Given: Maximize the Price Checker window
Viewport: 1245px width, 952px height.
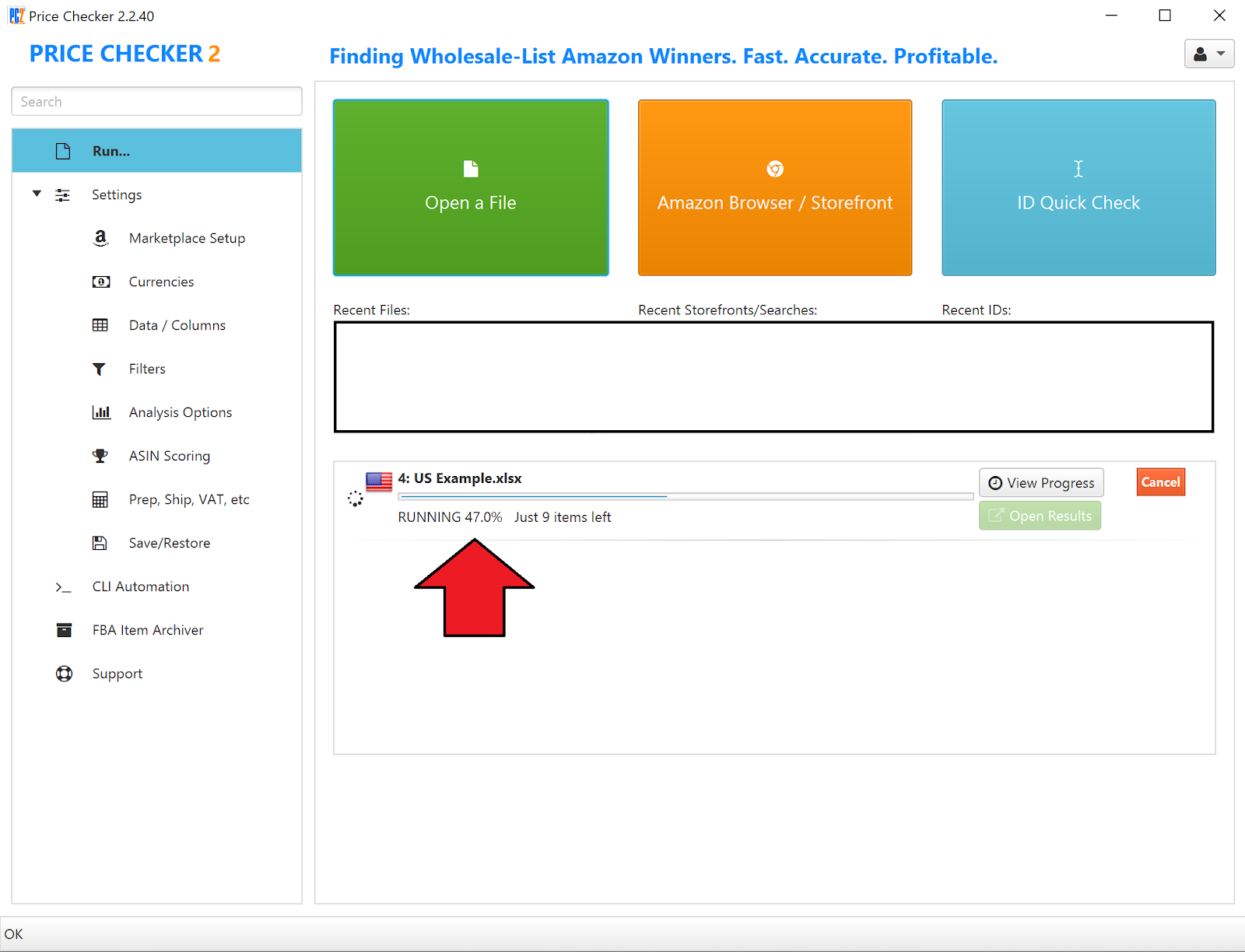Looking at the screenshot, I should tap(1165, 16).
